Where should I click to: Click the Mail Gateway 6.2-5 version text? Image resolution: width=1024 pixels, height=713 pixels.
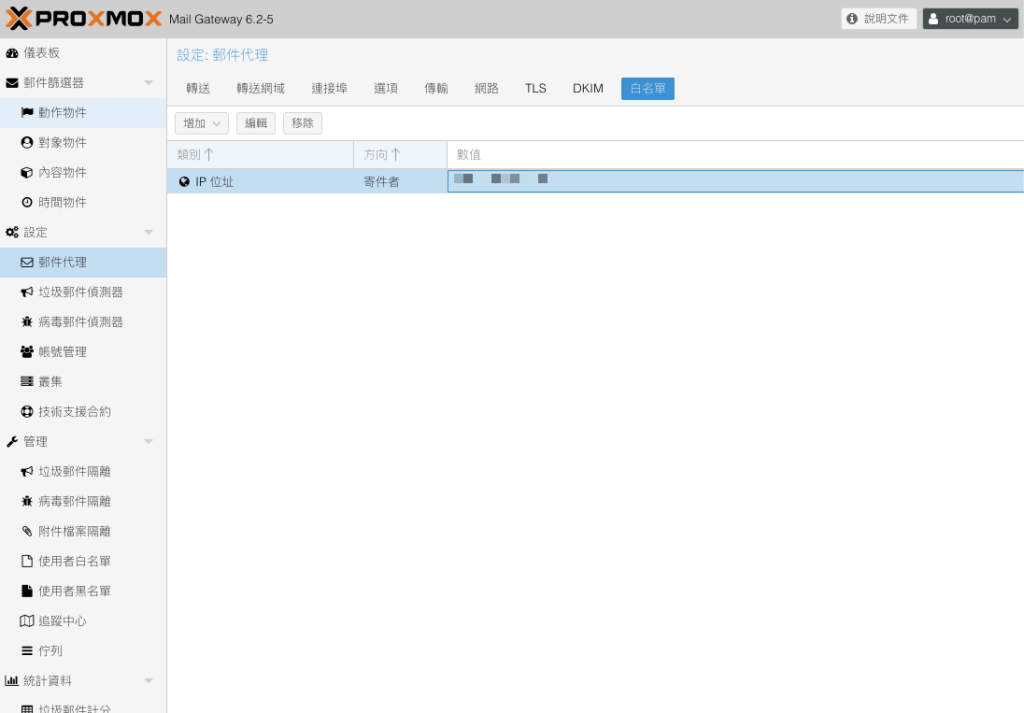(x=221, y=20)
